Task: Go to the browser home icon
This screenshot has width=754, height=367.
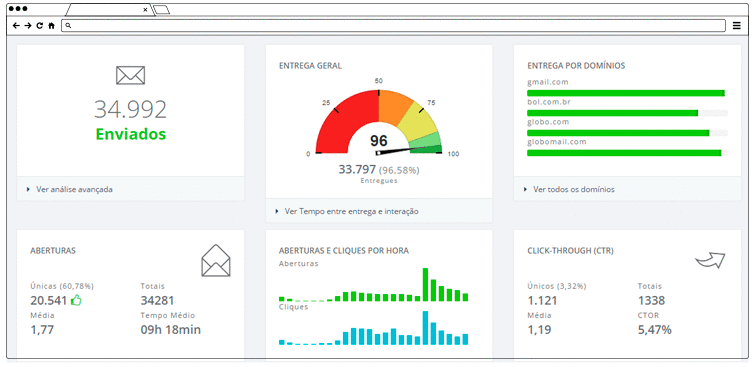Action: pos(51,26)
